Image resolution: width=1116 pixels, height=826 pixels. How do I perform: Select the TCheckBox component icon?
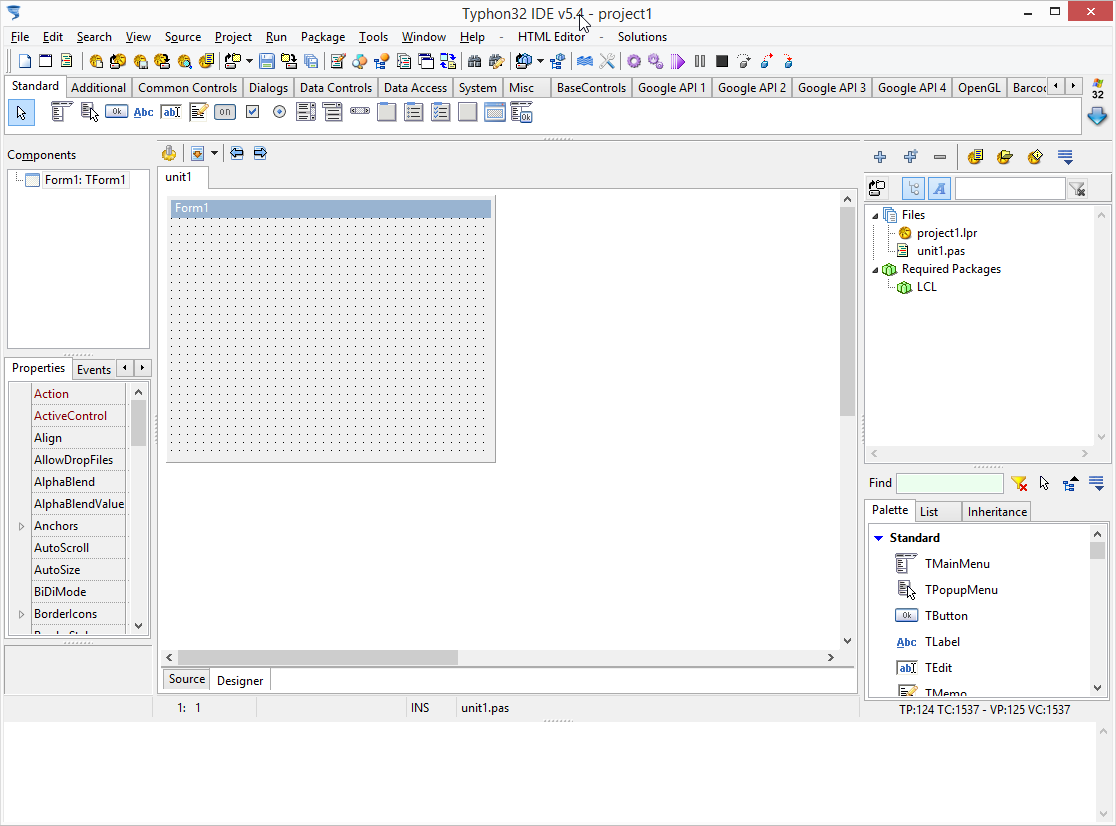point(252,112)
